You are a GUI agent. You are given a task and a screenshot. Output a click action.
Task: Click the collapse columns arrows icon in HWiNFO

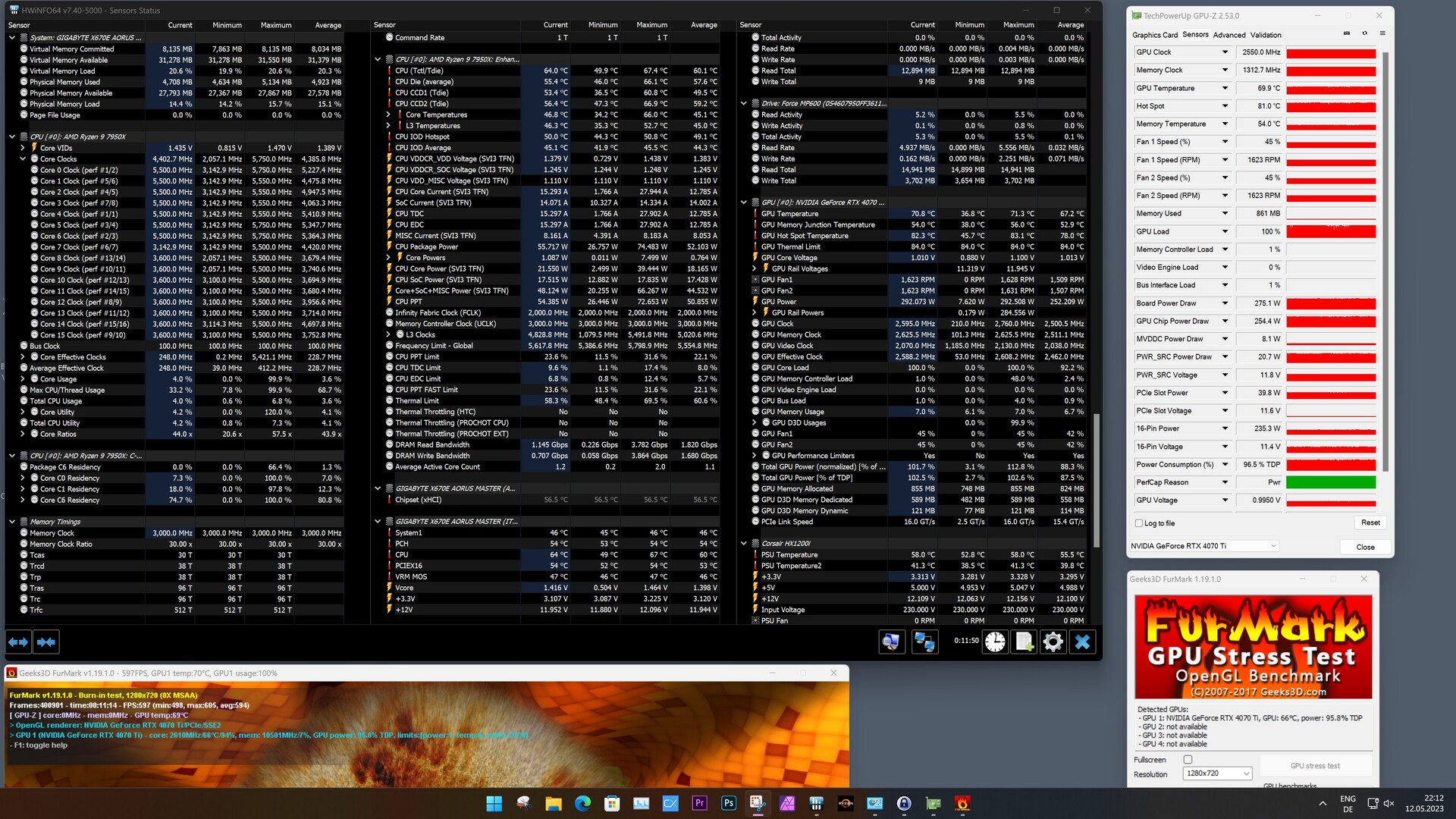coord(46,642)
